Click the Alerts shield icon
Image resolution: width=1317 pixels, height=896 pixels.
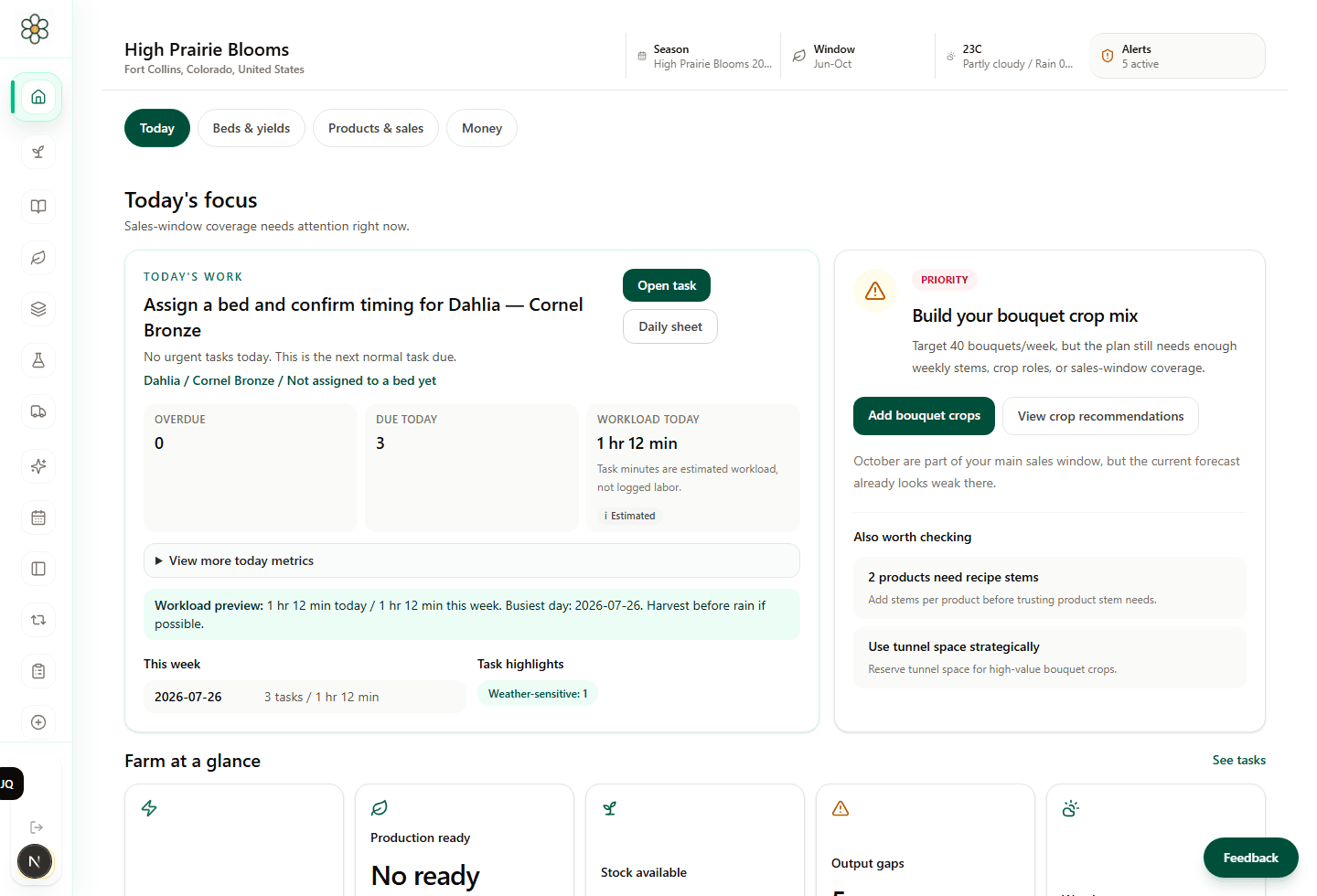1108,57
